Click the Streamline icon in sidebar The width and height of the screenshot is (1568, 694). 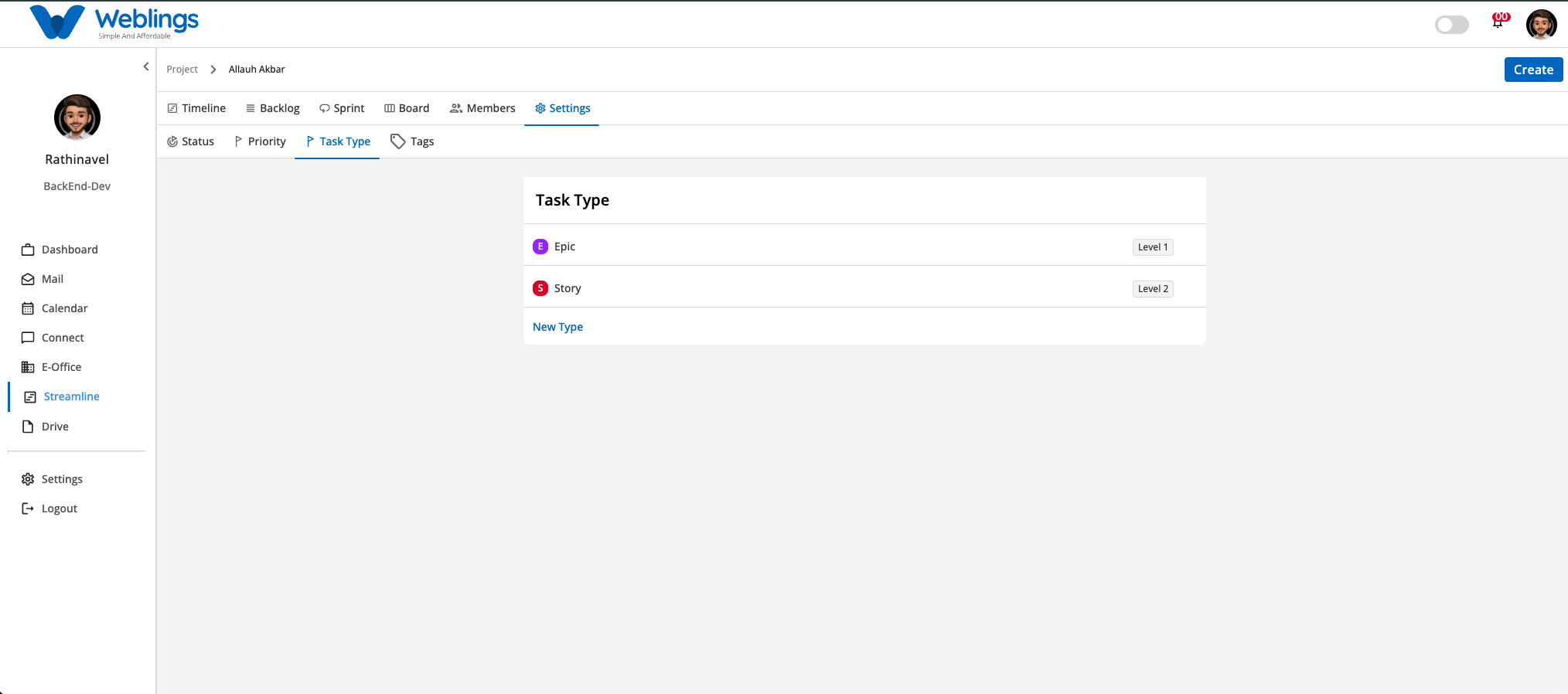[x=30, y=396]
